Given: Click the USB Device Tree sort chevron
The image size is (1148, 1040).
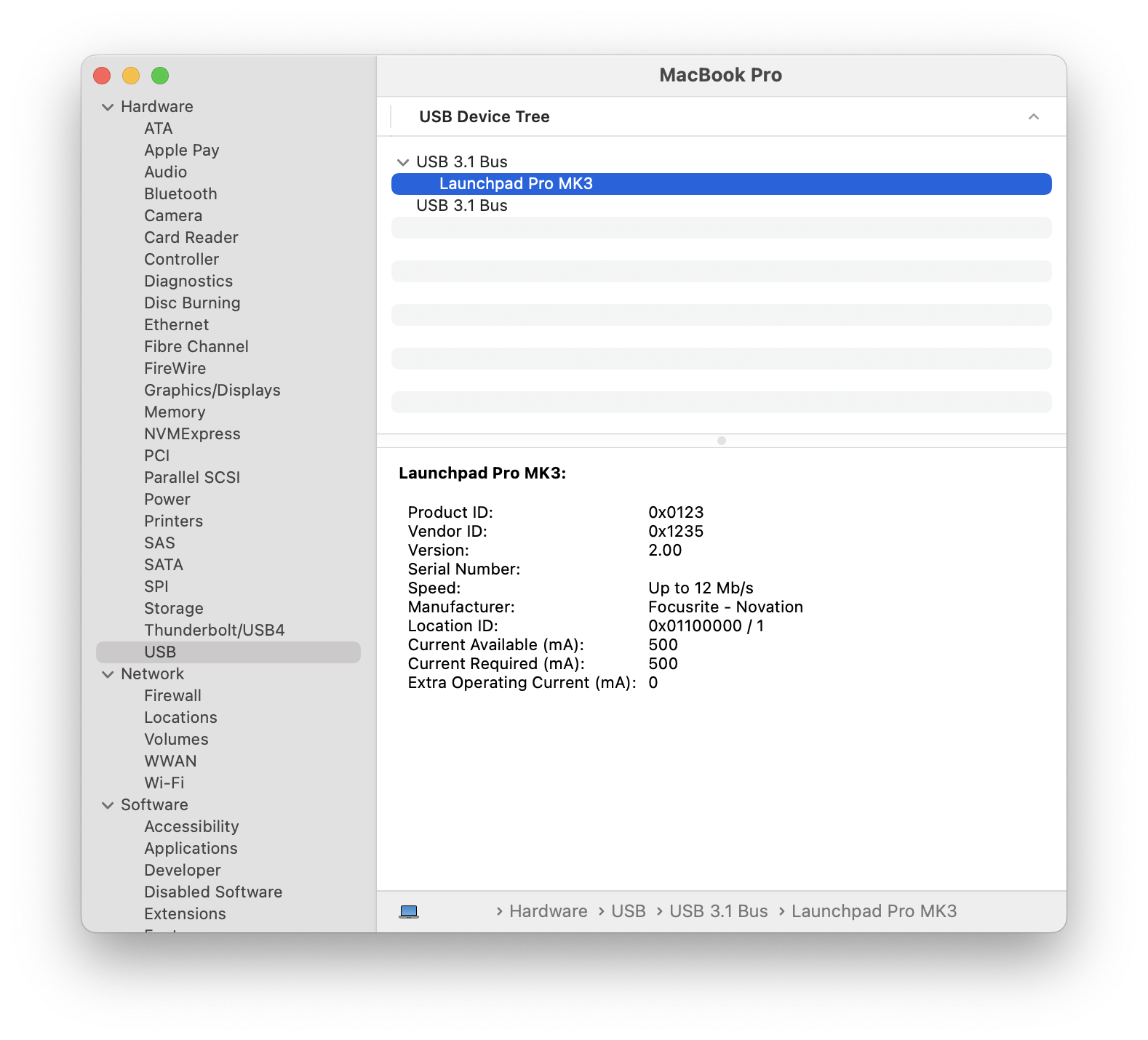Looking at the screenshot, I should (x=1034, y=116).
